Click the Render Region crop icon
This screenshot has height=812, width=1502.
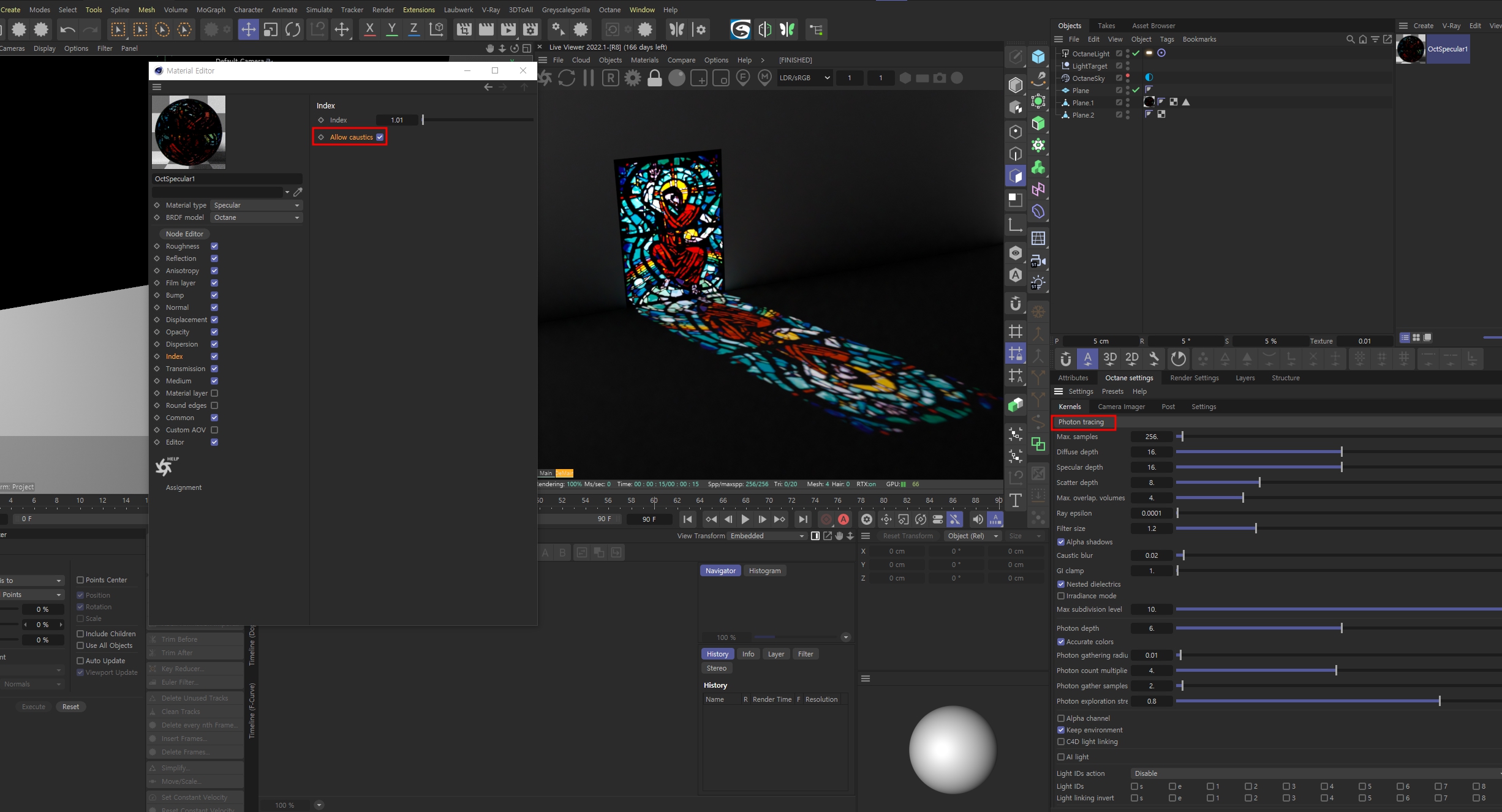tap(464, 29)
